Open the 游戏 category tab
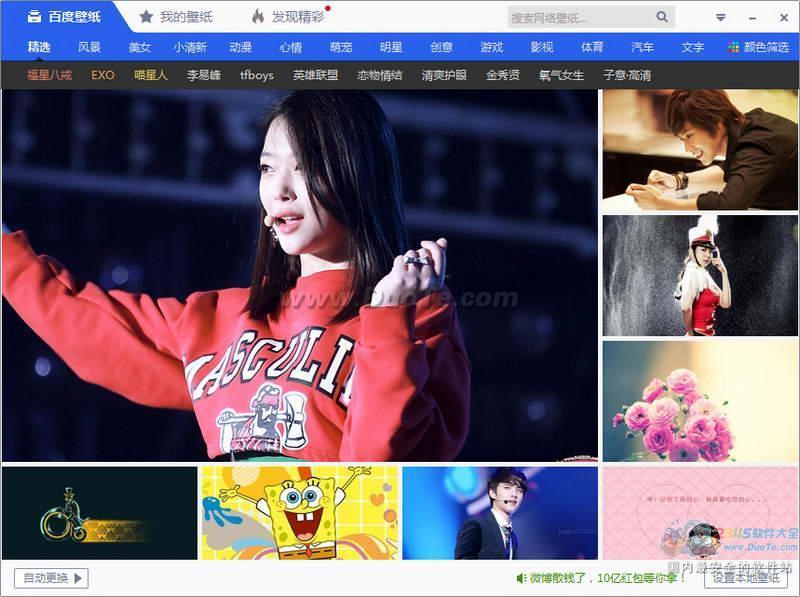 [491, 47]
